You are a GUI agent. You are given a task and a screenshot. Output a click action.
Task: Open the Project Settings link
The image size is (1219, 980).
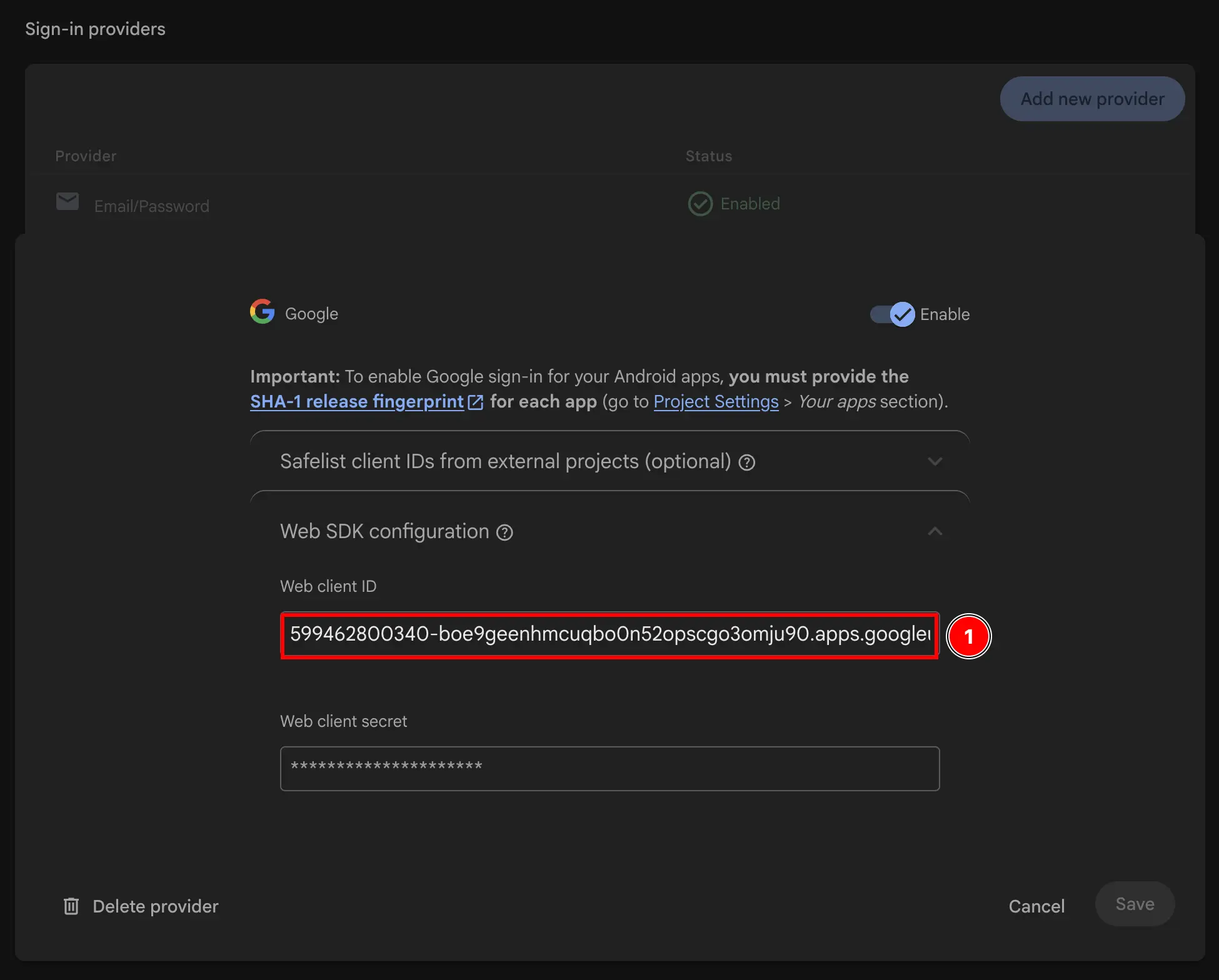tap(715, 402)
